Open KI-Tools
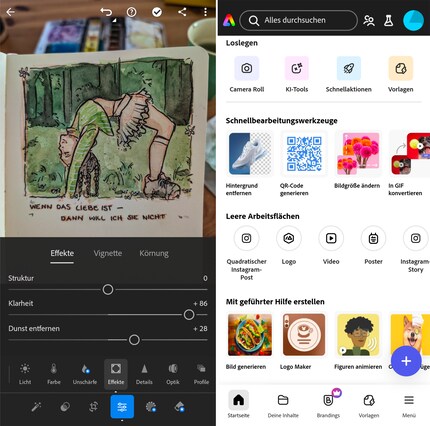Image resolution: width=430 pixels, height=426 pixels. 297,74
